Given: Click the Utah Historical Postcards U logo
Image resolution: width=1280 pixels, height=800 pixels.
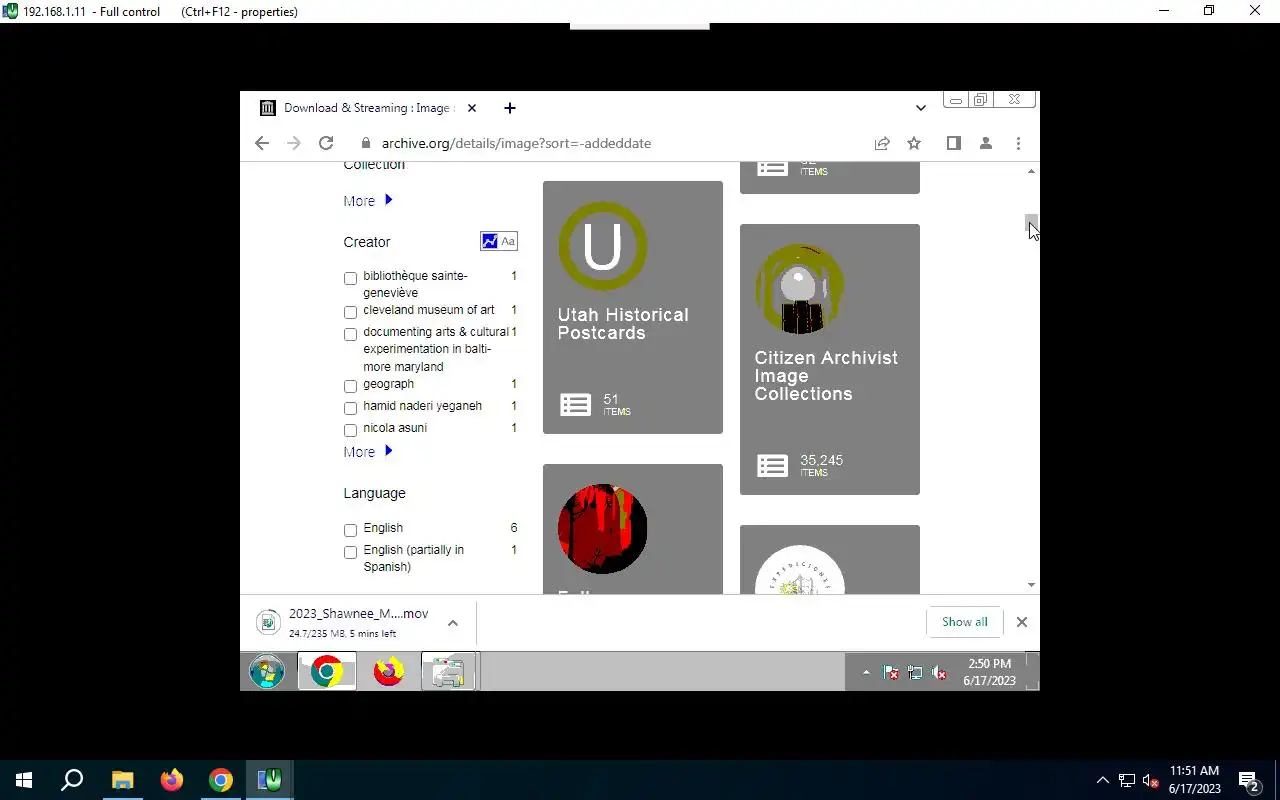Looking at the screenshot, I should tap(602, 246).
